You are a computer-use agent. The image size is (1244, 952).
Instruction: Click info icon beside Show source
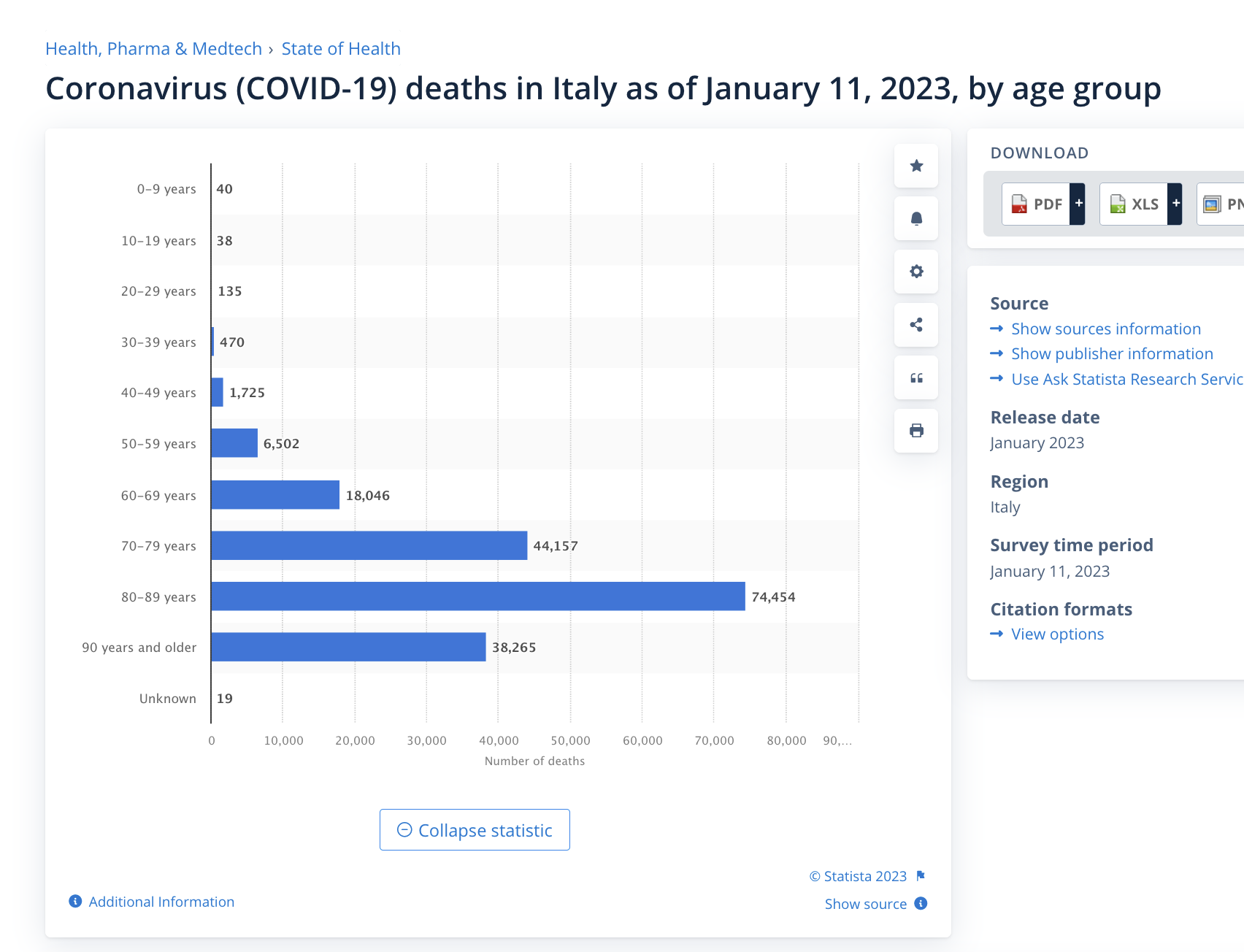pyautogui.click(x=921, y=904)
